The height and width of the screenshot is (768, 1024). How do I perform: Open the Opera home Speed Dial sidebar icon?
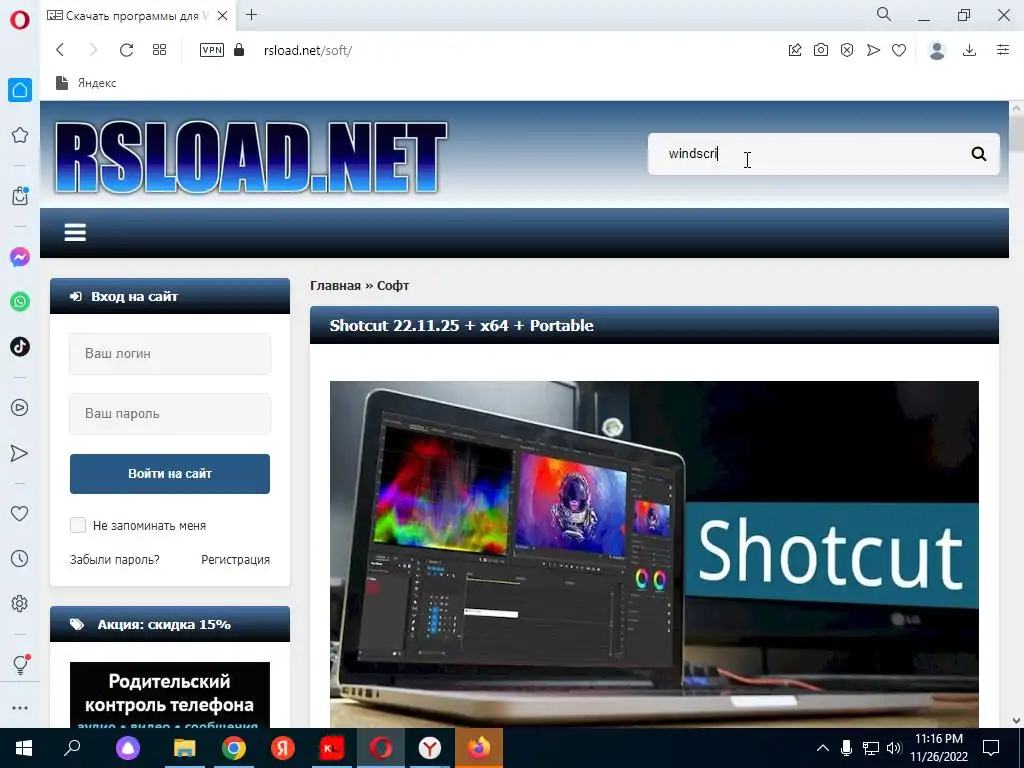pyautogui.click(x=20, y=90)
